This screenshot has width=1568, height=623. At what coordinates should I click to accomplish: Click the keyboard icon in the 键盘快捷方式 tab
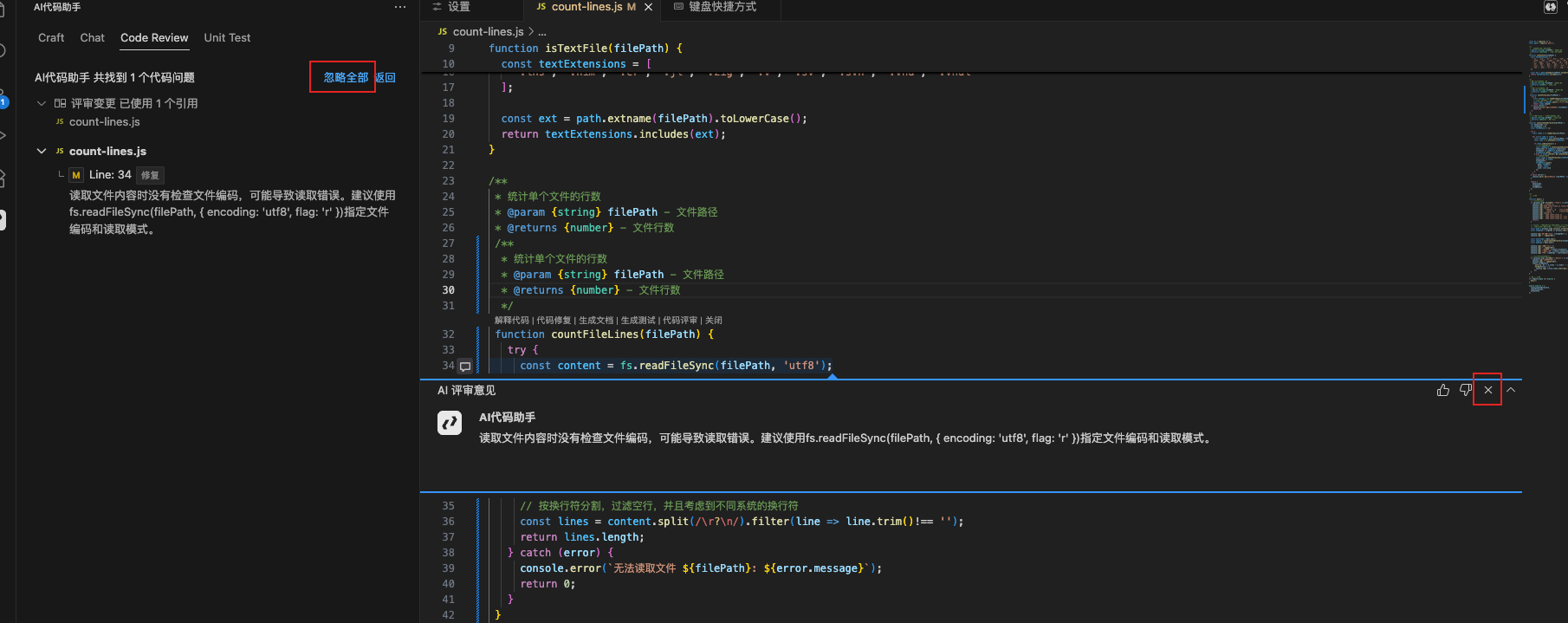pos(678,7)
